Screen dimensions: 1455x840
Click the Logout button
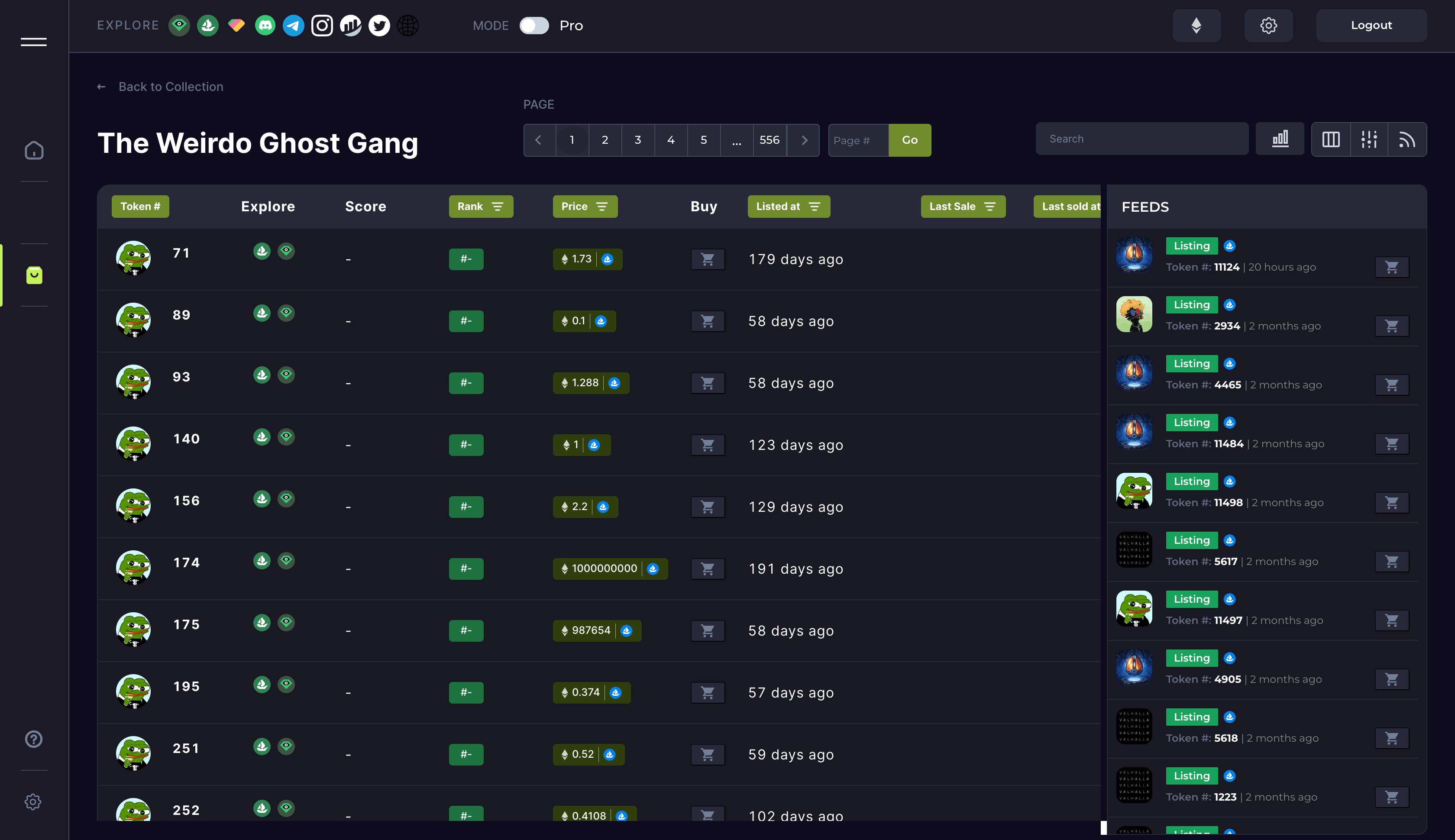coord(1371,26)
